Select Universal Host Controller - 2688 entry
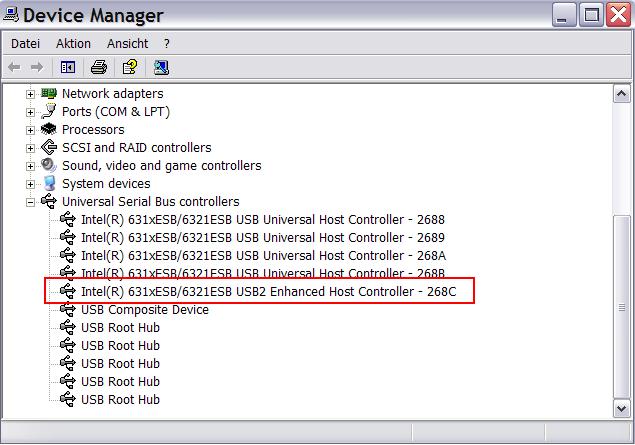 (263, 219)
